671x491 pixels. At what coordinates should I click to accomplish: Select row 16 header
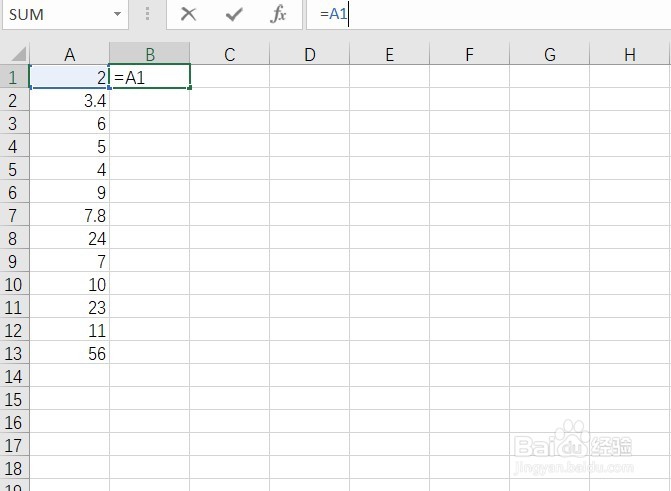click(14, 423)
